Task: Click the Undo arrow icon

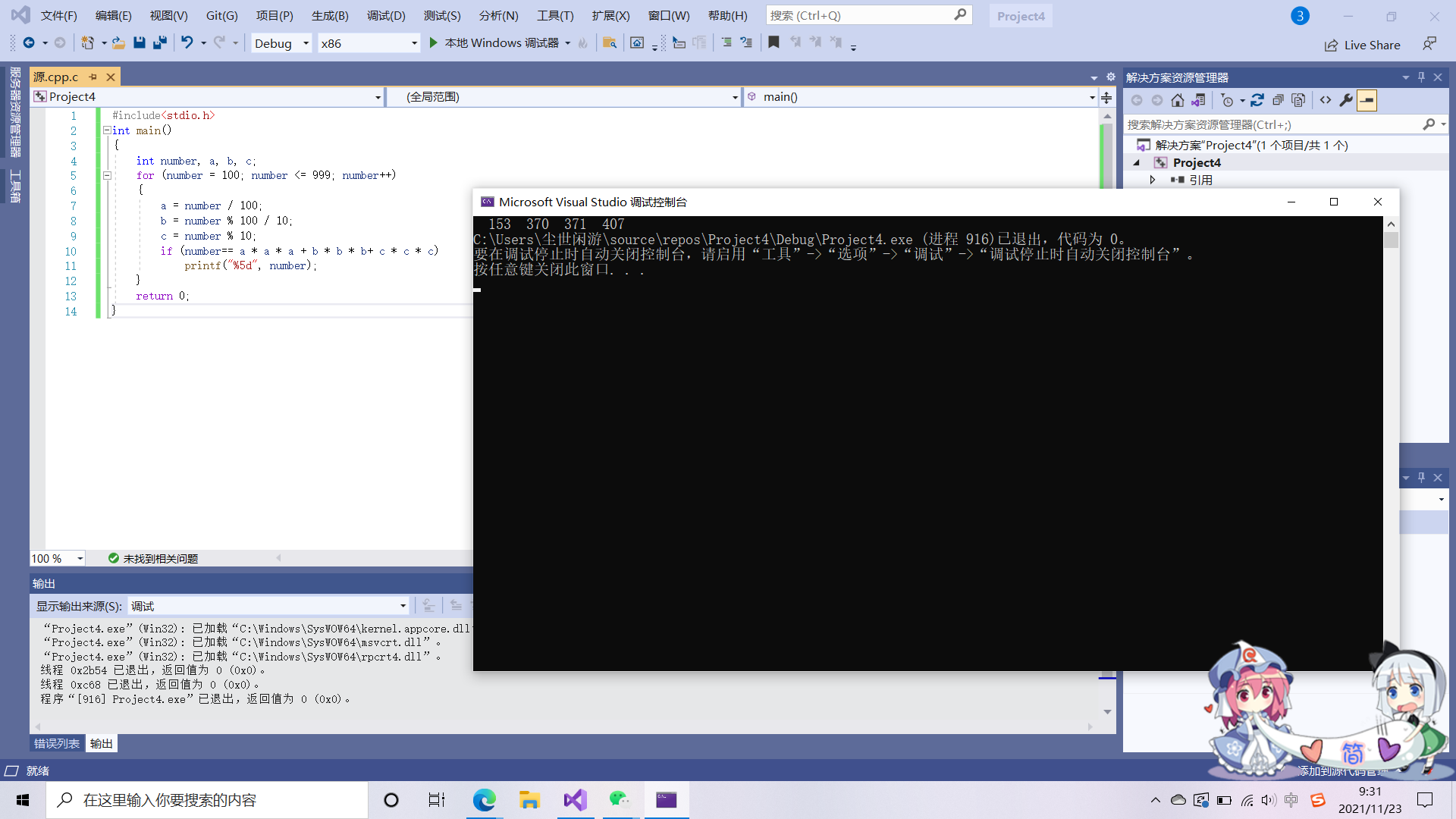Action: [x=187, y=43]
